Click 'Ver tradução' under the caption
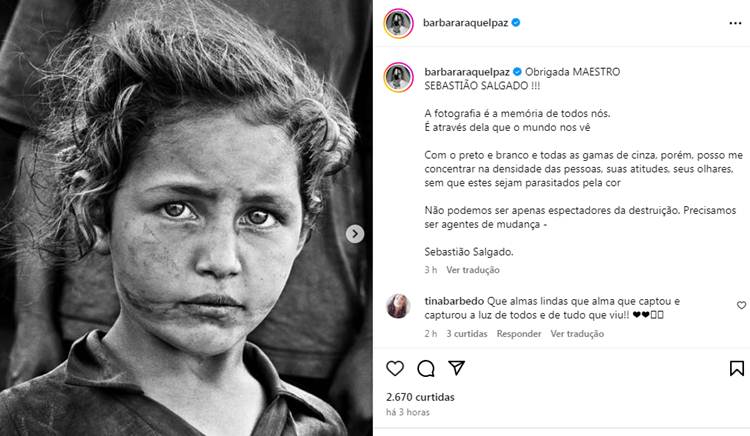 click(x=473, y=270)
